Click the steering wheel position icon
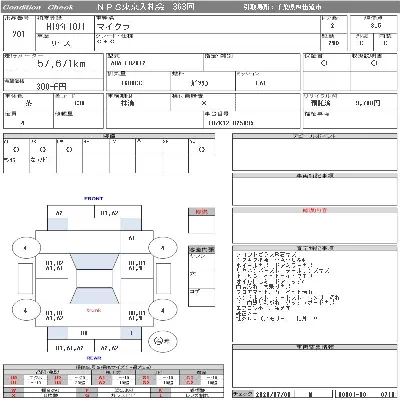This screenshot has height=400, width=400. point(162,341)
